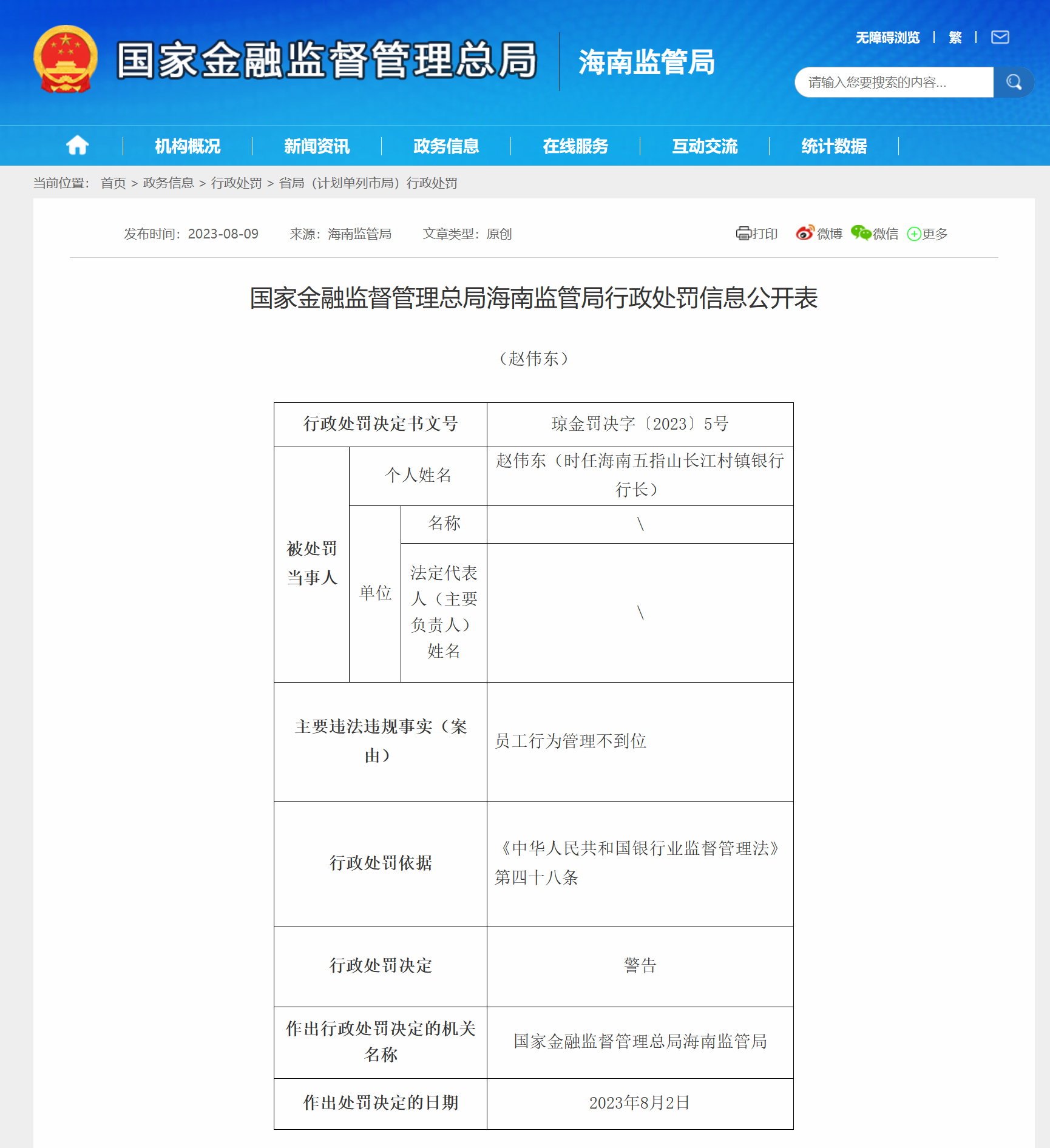Screen dimensions: 1050x1148
Task: Click 省局（计划单列市局）行政处罚 breadcrumb
Action: pyautogui.click(x=368, y=183)
